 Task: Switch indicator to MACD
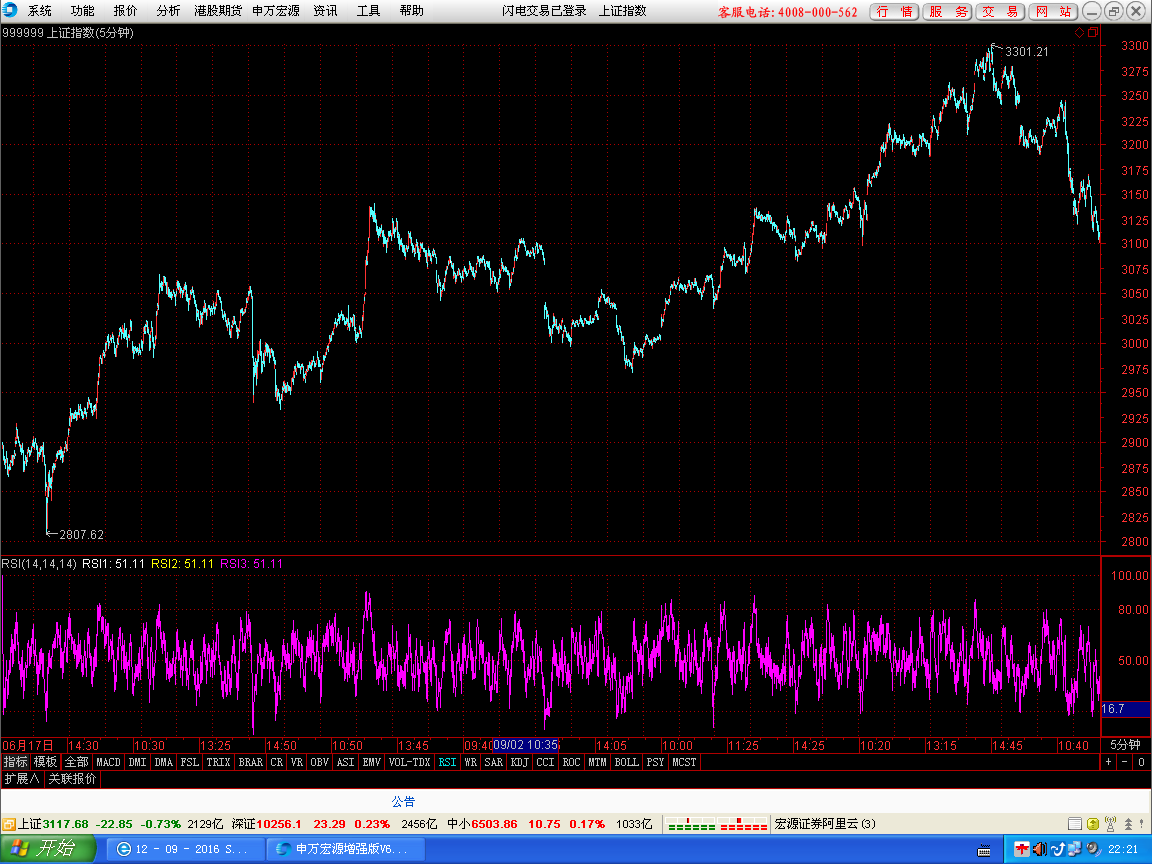click(108, 762)
